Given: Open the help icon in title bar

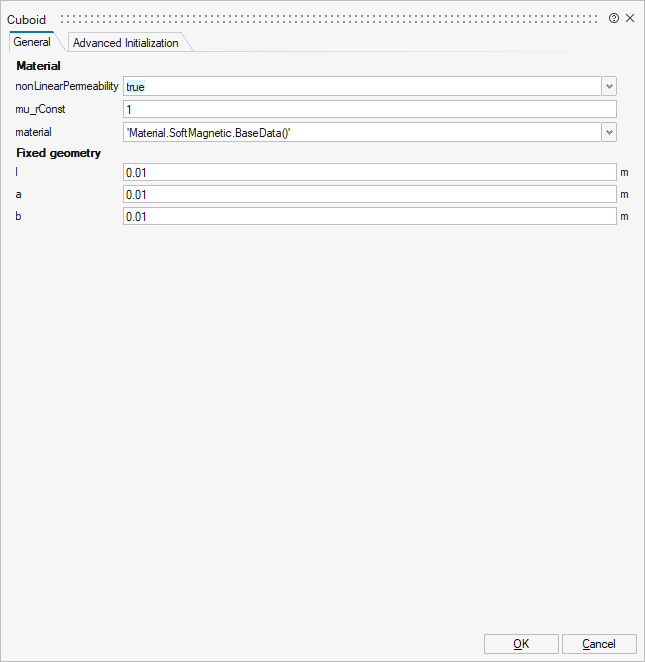Looking at the screenshot, I should click(x=614, y=18).
